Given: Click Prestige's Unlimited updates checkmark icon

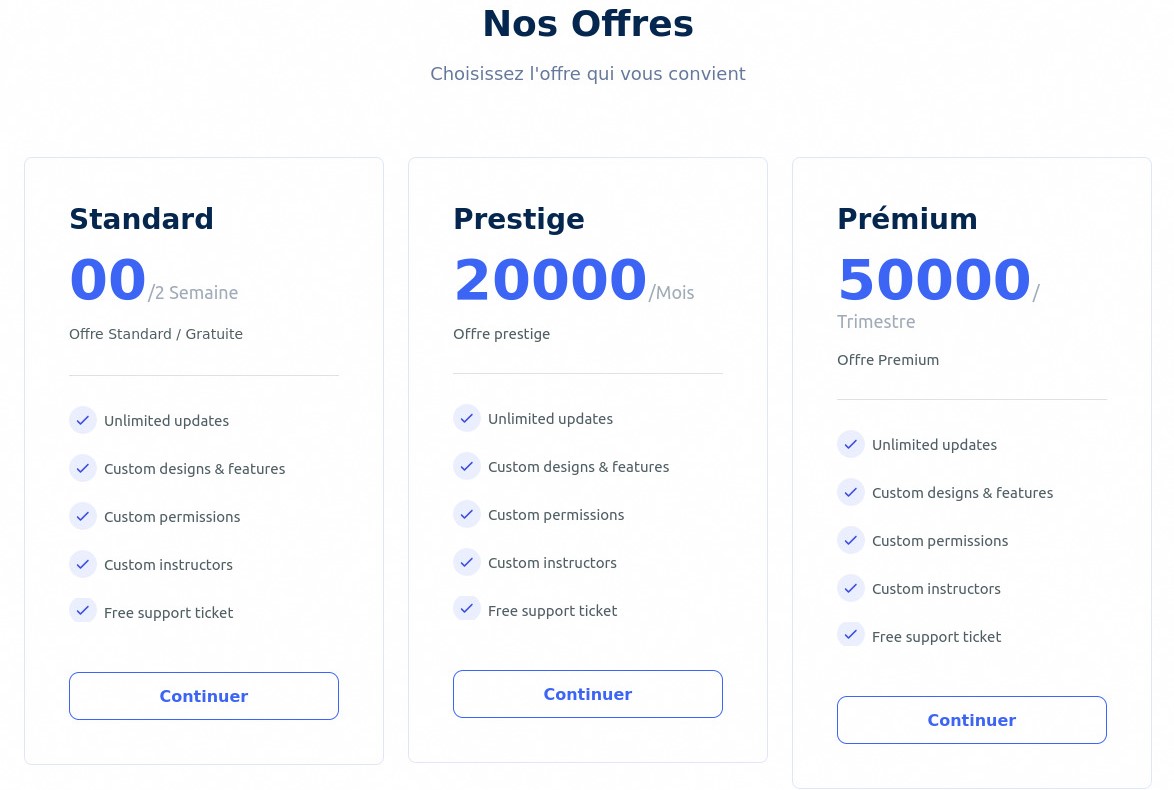Looking at the screenshot, I should tap(466, 418).
